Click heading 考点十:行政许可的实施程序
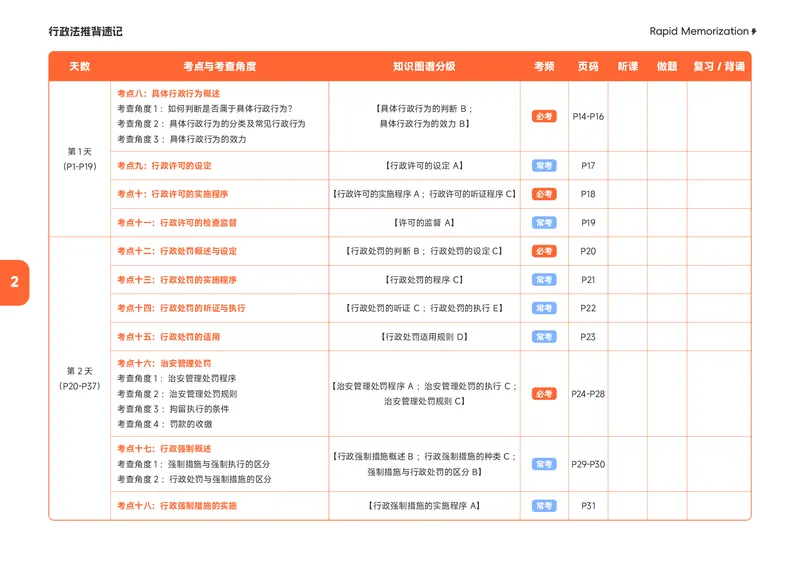 pyautogui.click(x=172, y=194)
